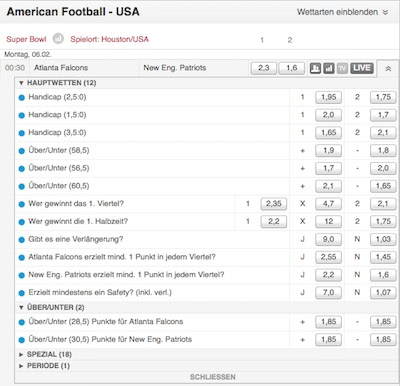Select Handicap (1,5:0) odds 1,7
400x386 pixels.
coord(383,115)
